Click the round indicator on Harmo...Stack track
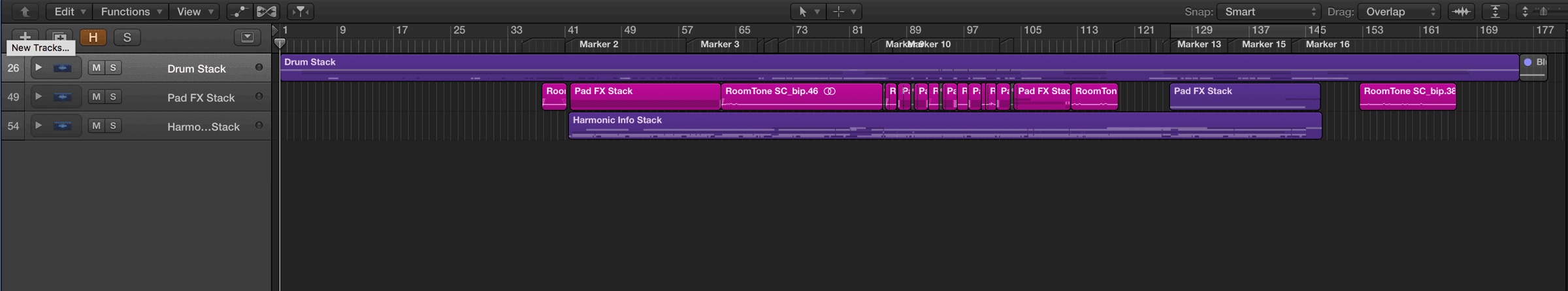Viewport: 1568px width, 291px height. point(259,125)
